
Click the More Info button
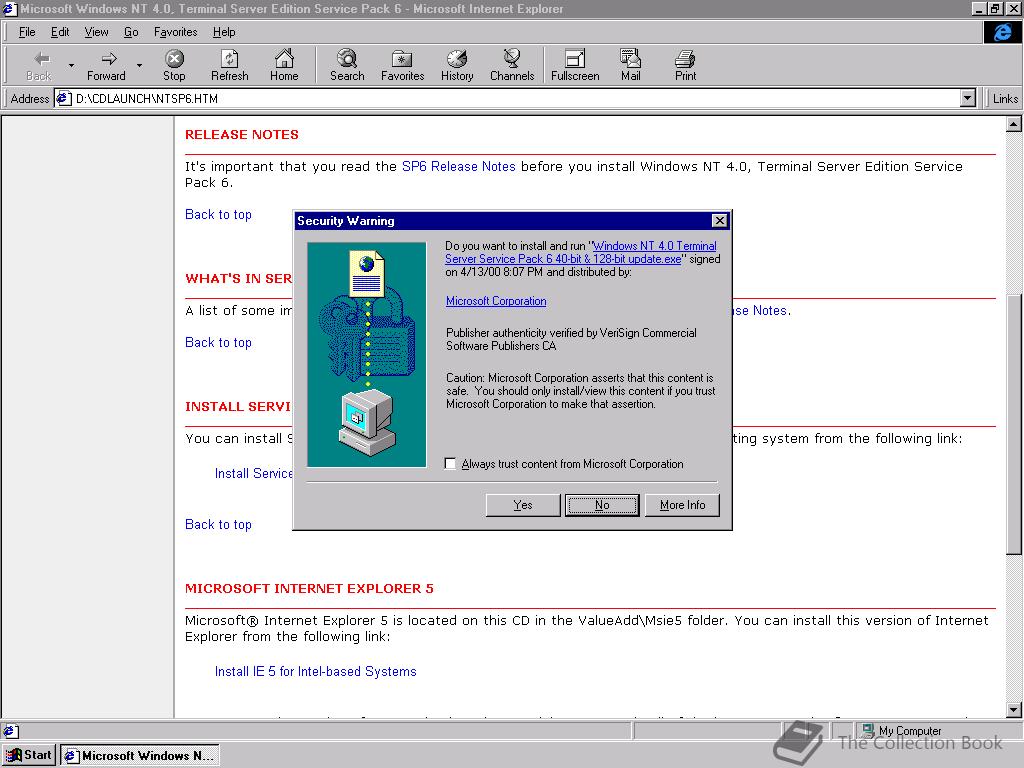tap(682, 505)
